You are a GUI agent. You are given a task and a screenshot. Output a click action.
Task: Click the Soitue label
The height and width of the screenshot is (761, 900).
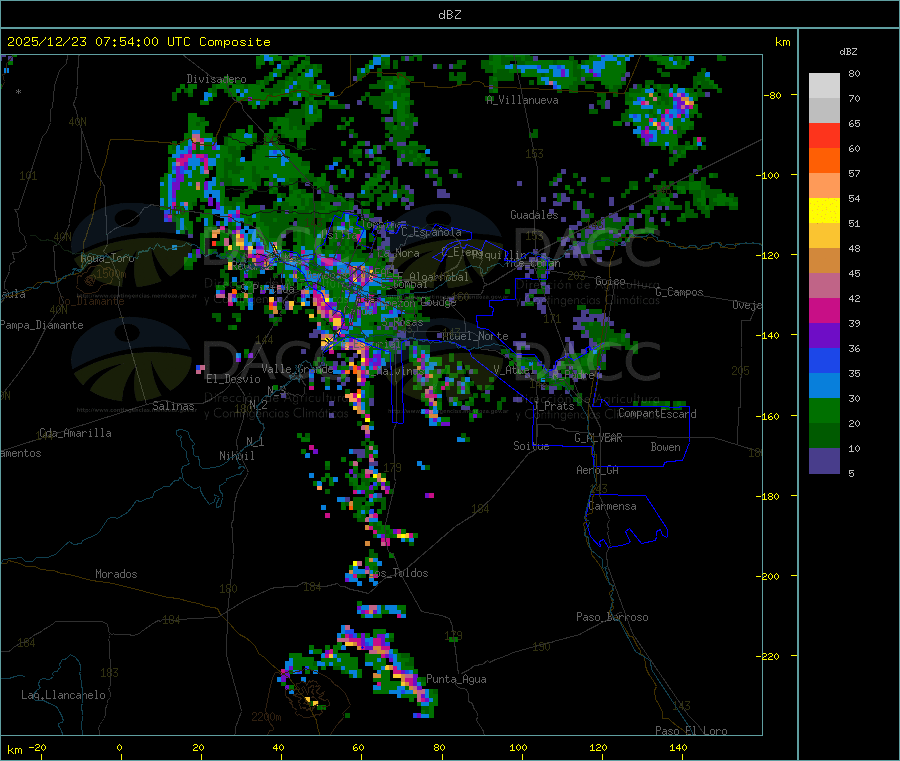click(x=531, y=446)
